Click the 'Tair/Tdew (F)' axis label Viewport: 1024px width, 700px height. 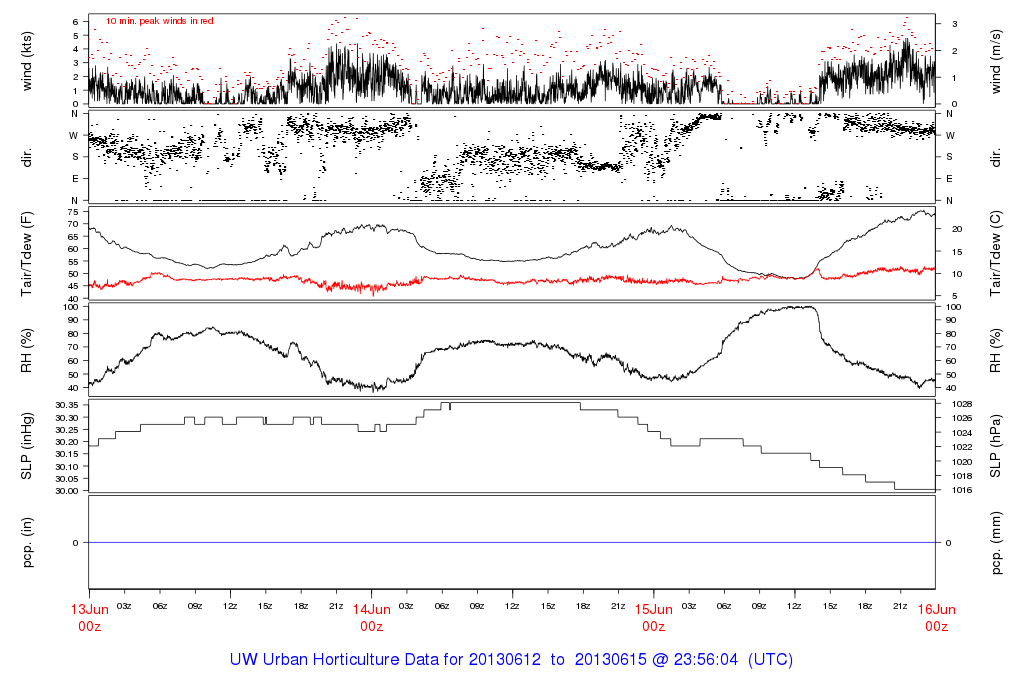[x=27, y=254]
